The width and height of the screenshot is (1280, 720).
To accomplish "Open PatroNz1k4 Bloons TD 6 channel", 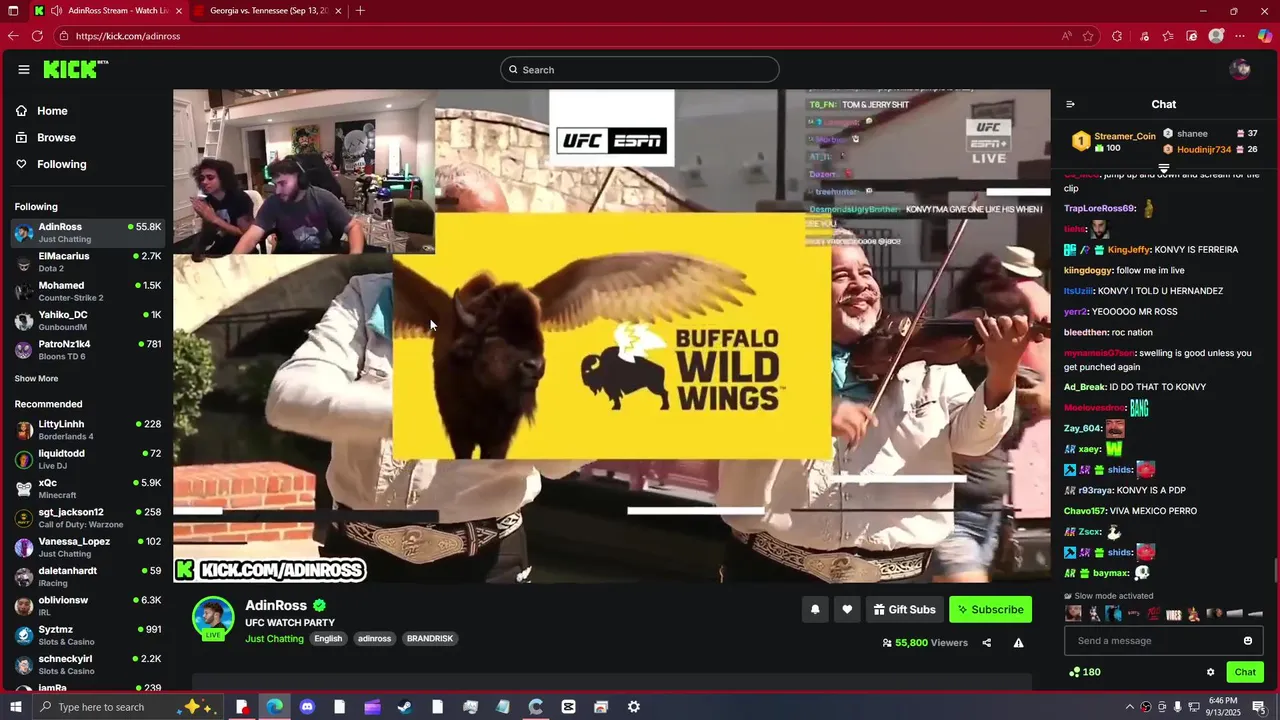I will coord(88,350).
